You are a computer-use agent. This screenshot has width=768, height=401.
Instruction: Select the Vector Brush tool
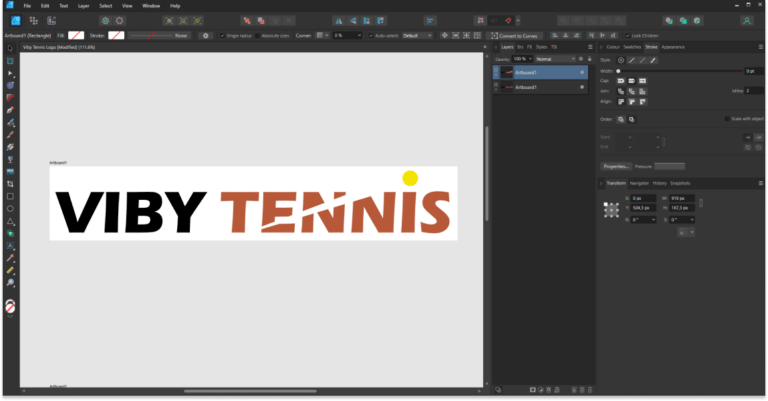click(x=10, y=135)
